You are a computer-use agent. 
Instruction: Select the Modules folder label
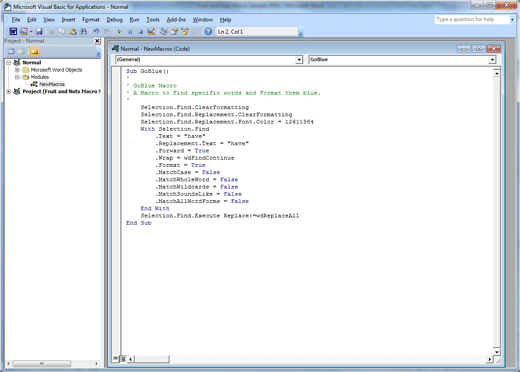pos(40,77)
